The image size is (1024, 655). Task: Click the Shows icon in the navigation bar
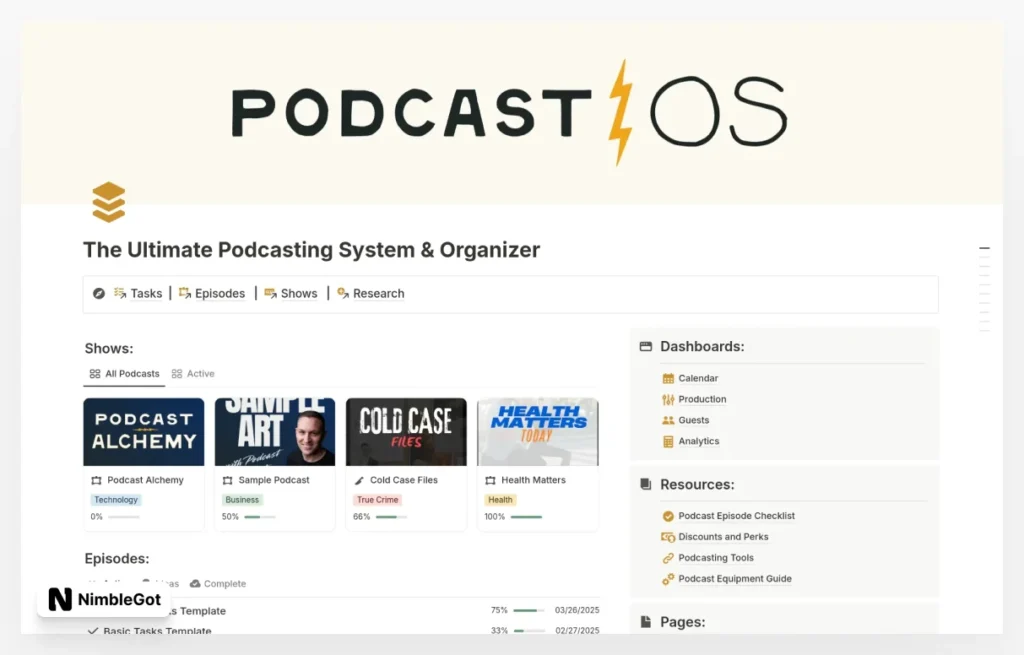270,293
